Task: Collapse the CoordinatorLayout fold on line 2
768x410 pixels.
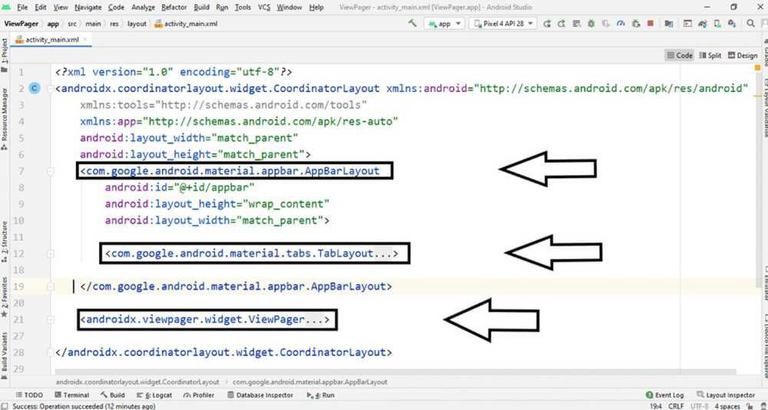Action: click(50, 89)
